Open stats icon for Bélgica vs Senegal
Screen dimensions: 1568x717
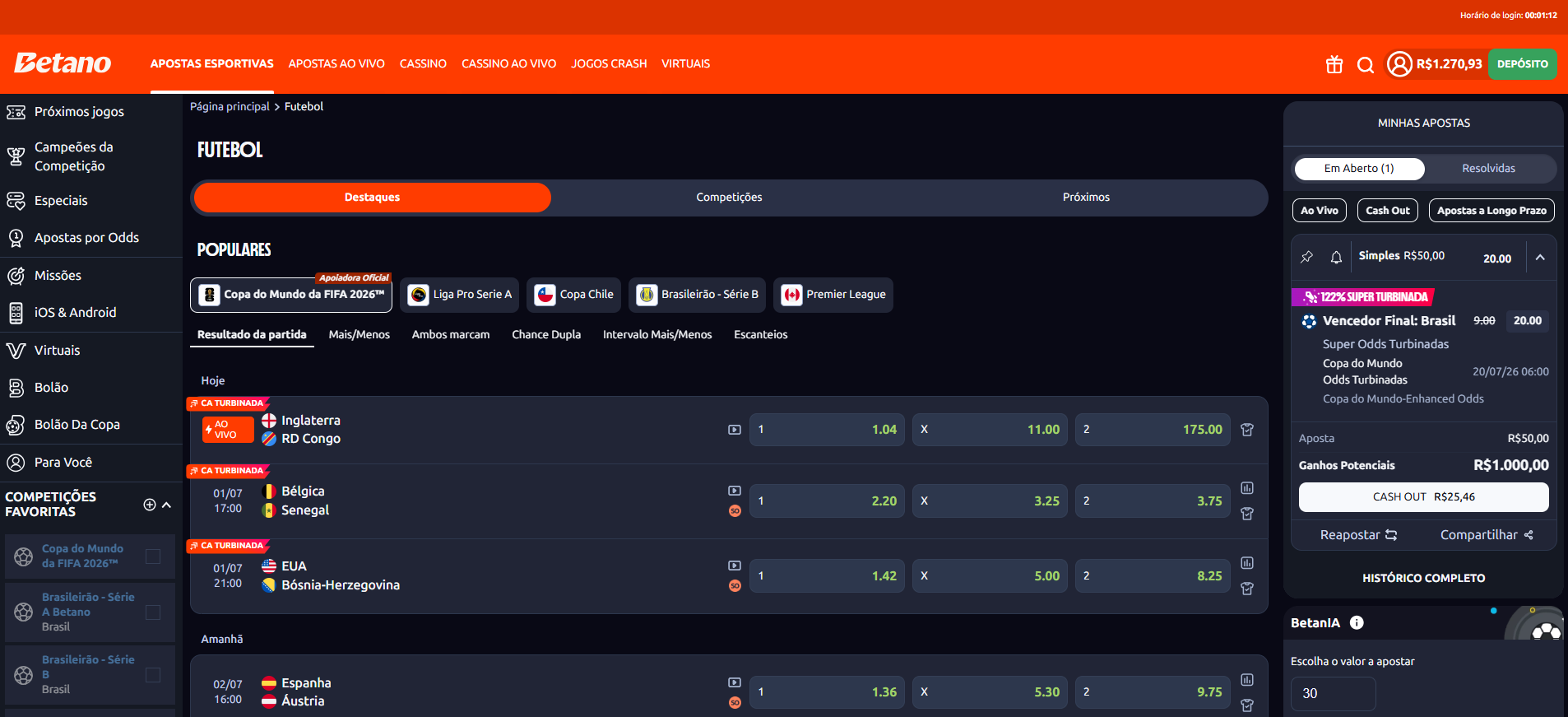pyautogui.click(x=1247, y=488)
